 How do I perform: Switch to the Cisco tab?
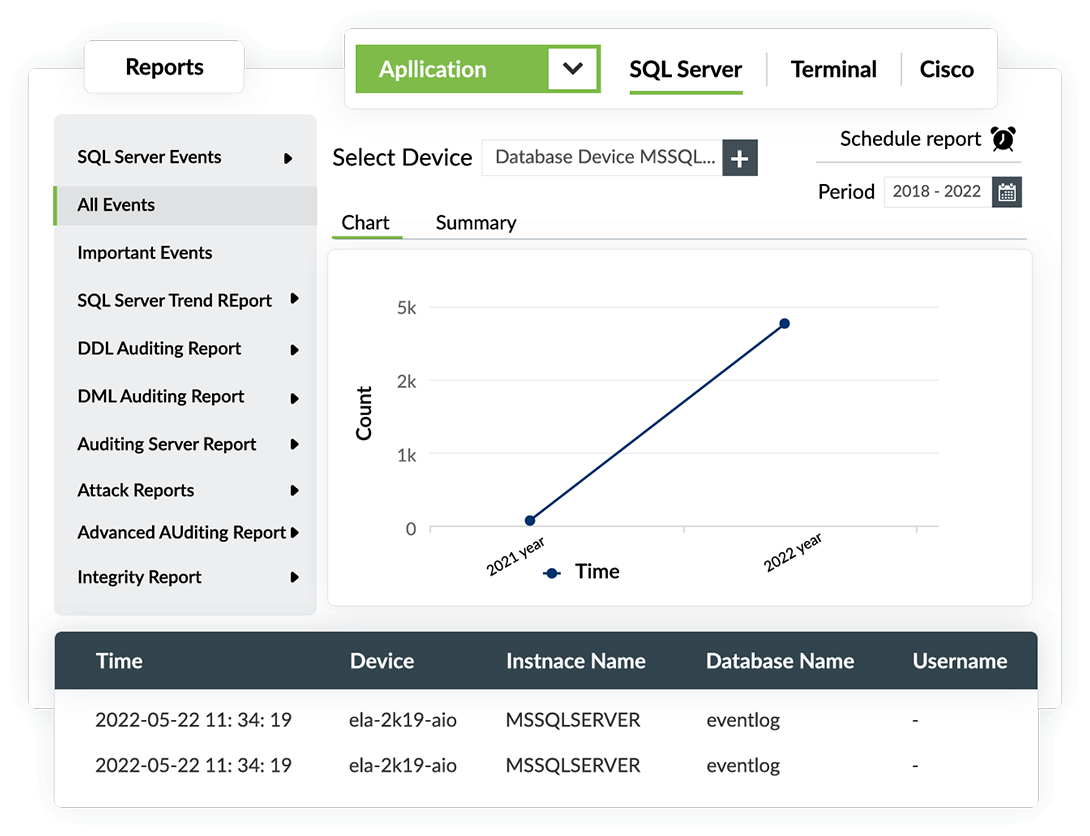pyautogui.click(x=946, y=69)
